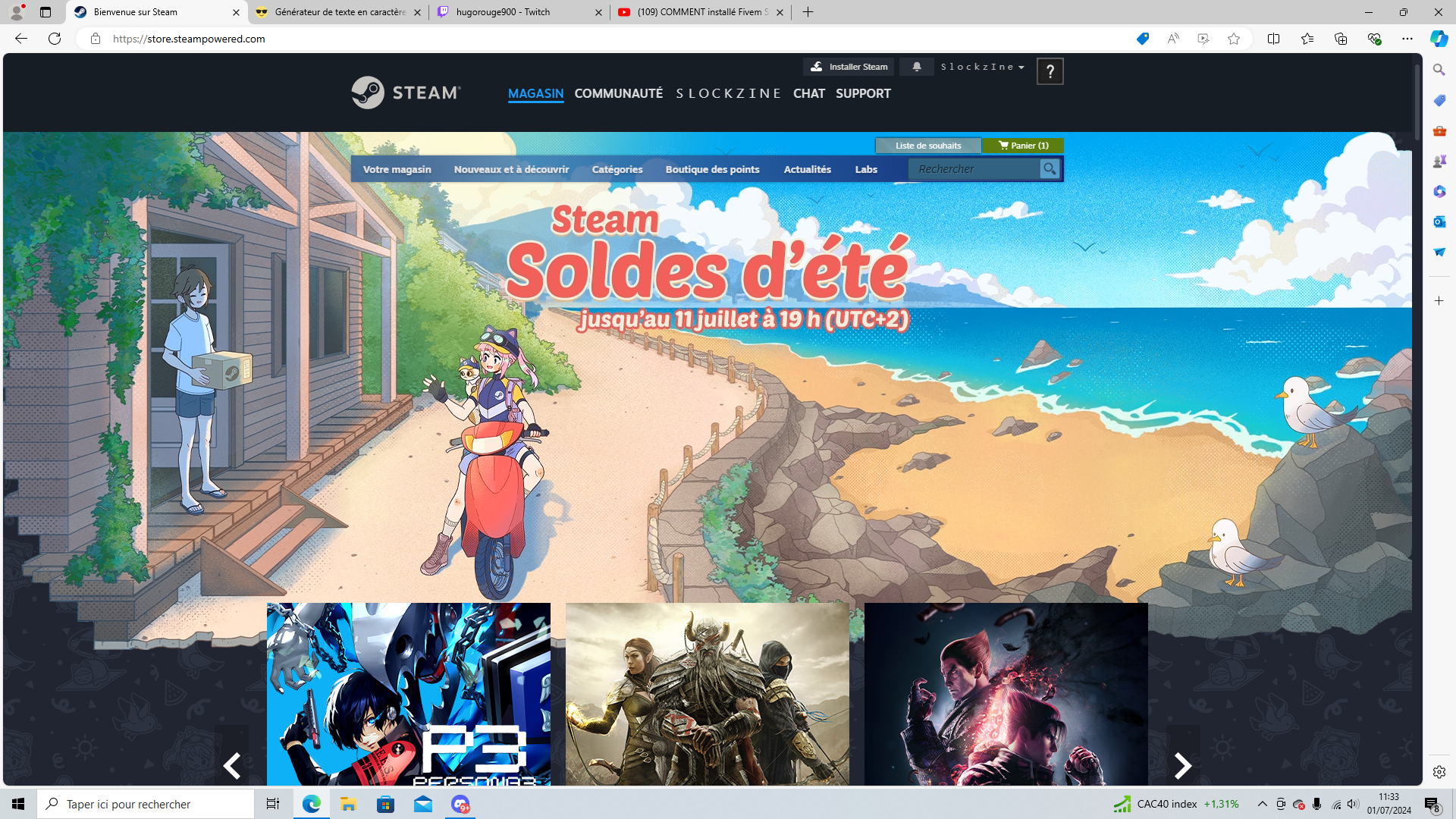Open the browser essentials heart icon
The width and height of the screenshot is (1456, 819).
pos(1374,39)
